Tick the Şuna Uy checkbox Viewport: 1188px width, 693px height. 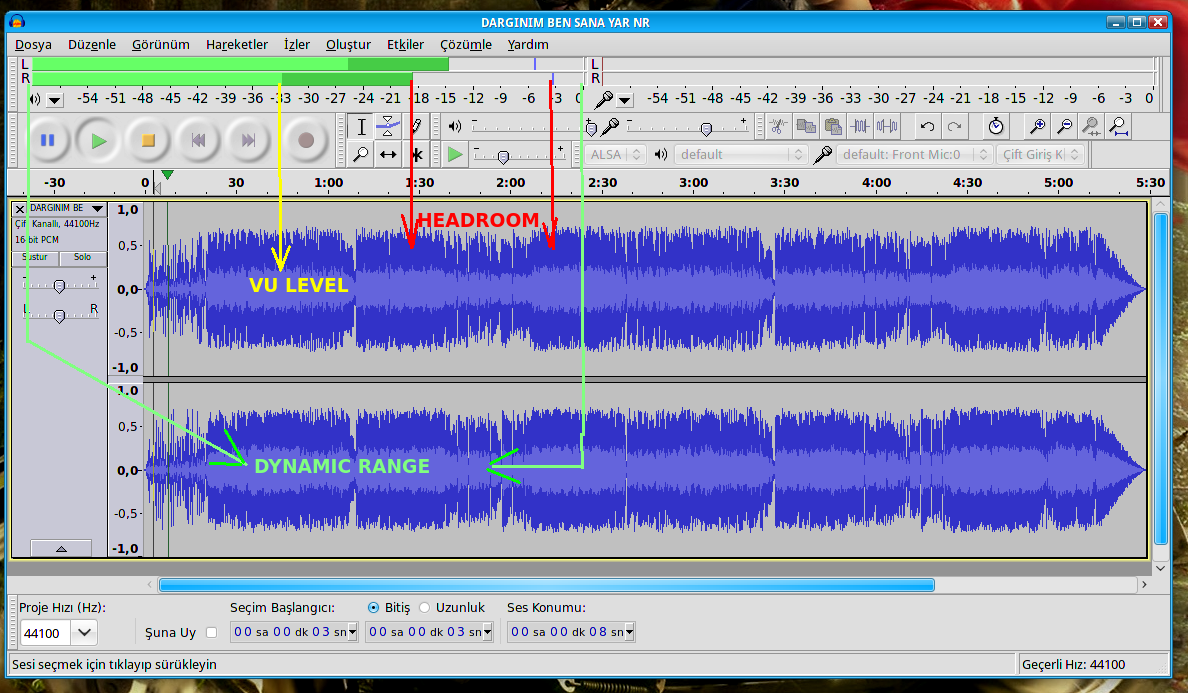(x=211, y=632)
